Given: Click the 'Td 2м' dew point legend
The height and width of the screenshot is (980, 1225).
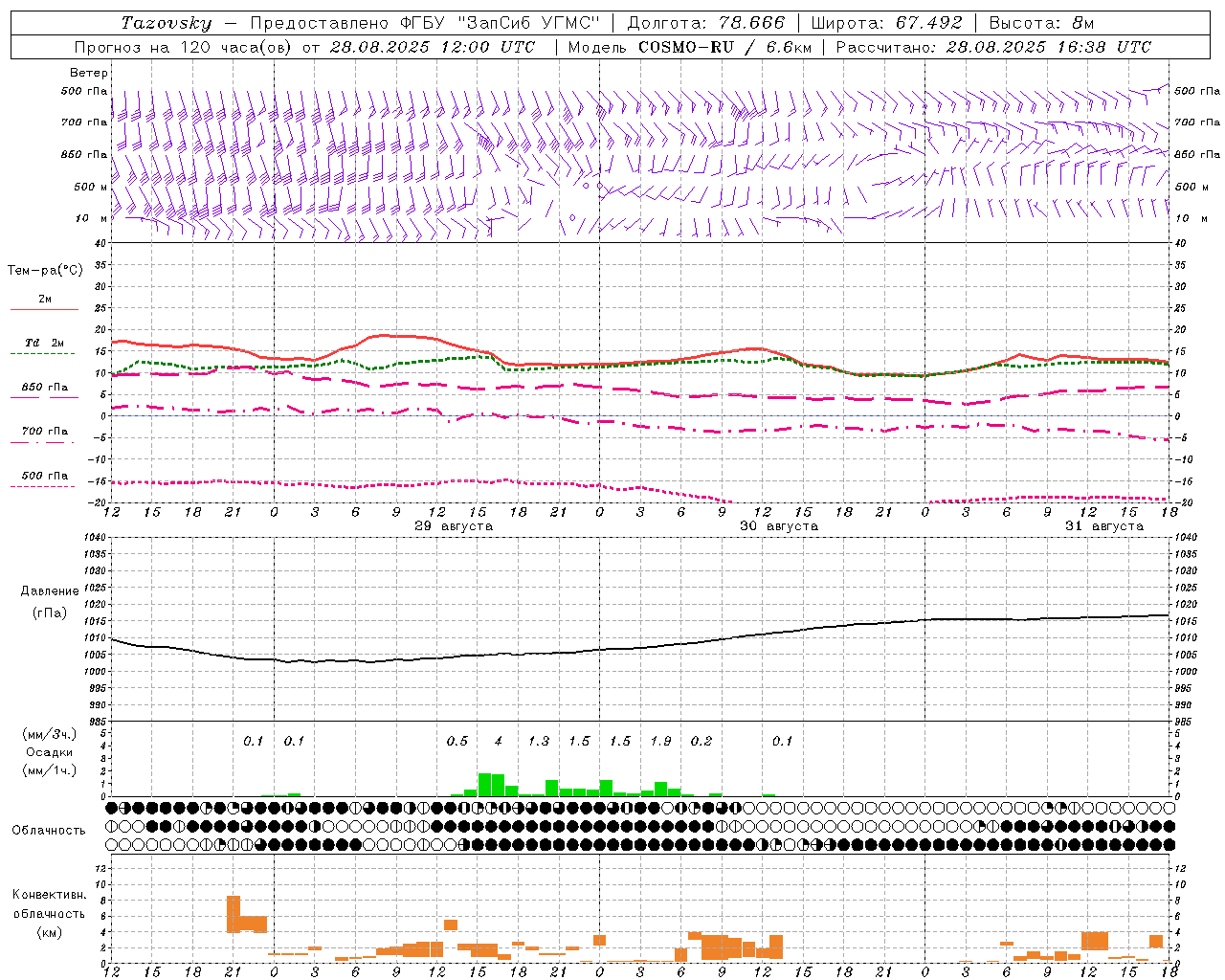Looking at the screenshot, I should click(45, 343).
